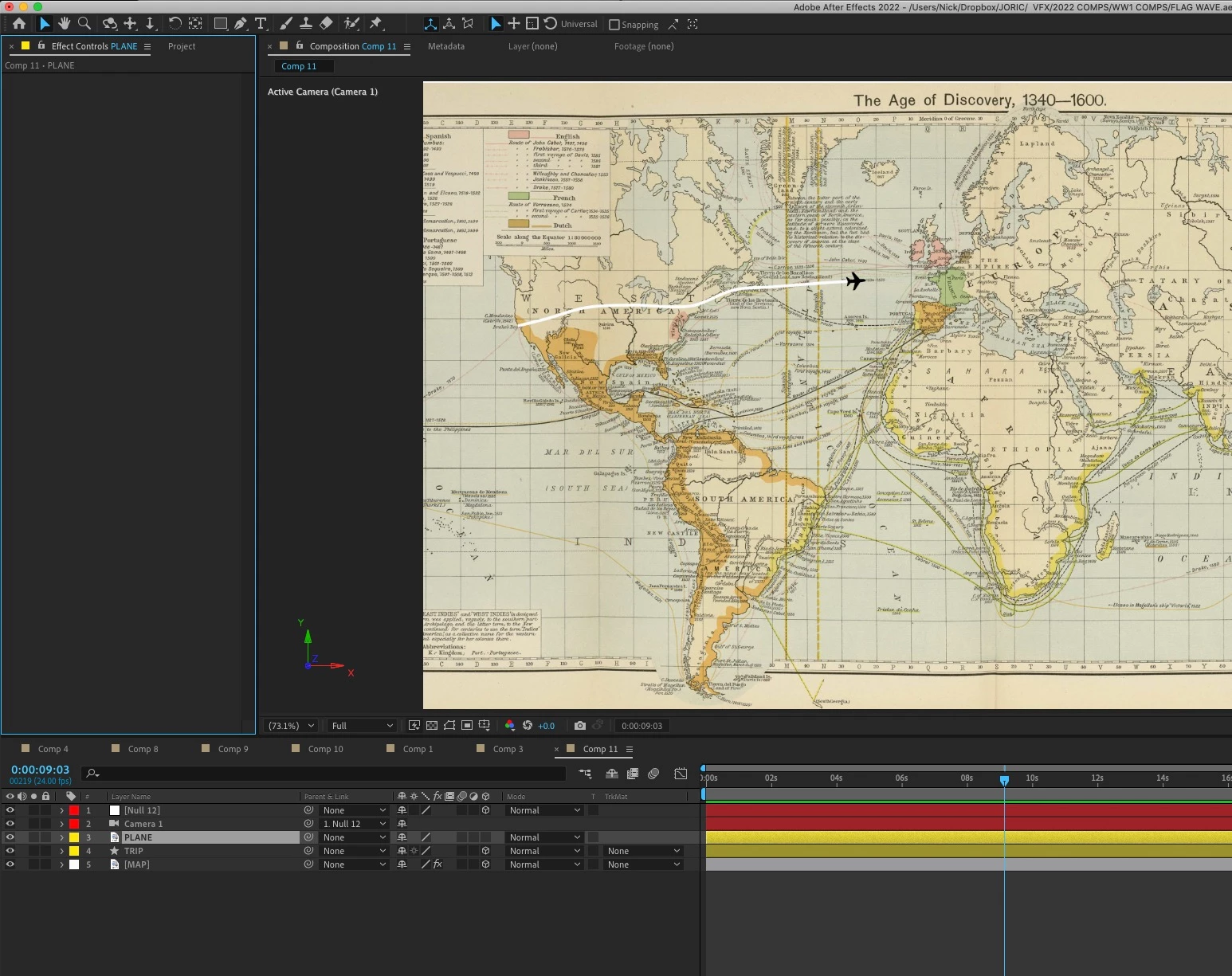The height and width of the screenshot is (976, 1232).
Task: Switch to the Metadata tab
Action: [x=446, y=46]
